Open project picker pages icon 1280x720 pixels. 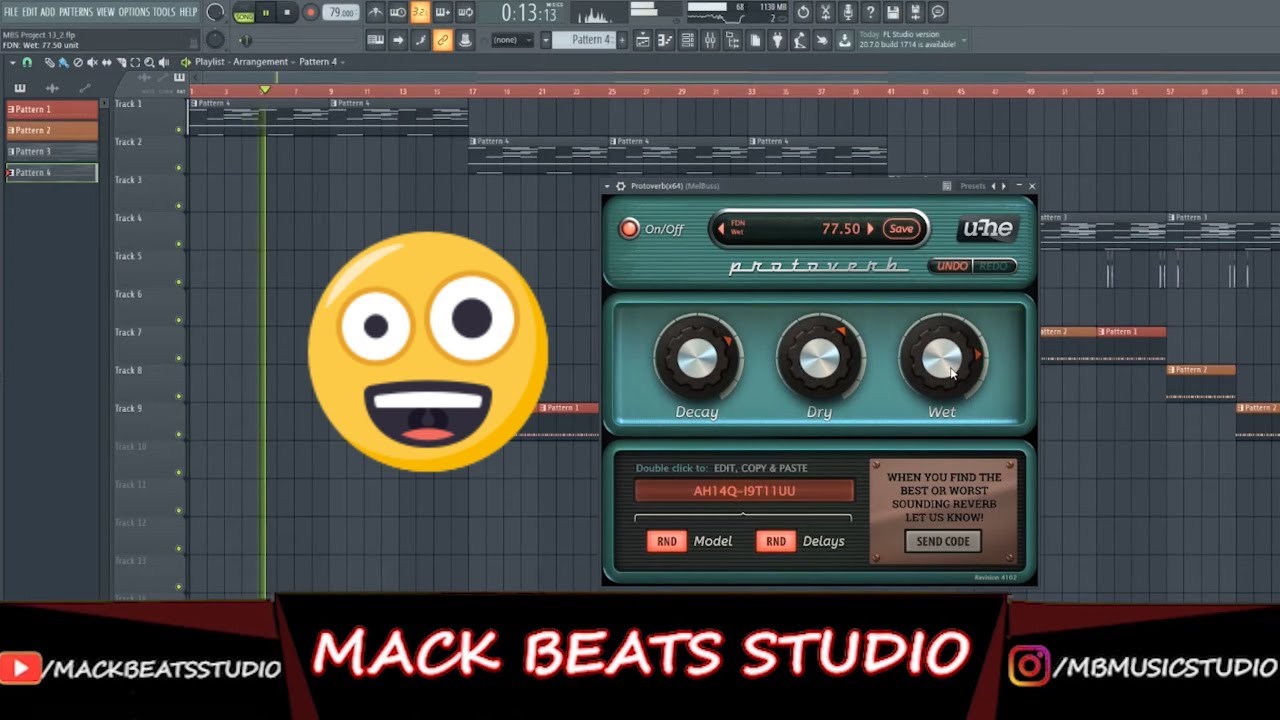(756, 40)
